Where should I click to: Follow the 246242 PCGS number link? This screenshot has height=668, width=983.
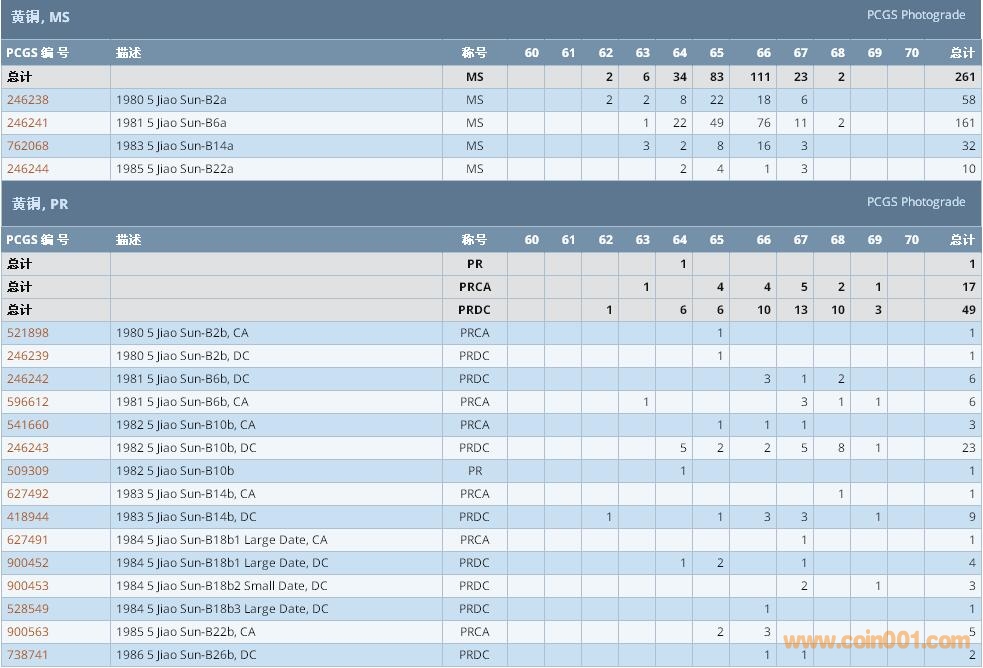pos(28,379)
